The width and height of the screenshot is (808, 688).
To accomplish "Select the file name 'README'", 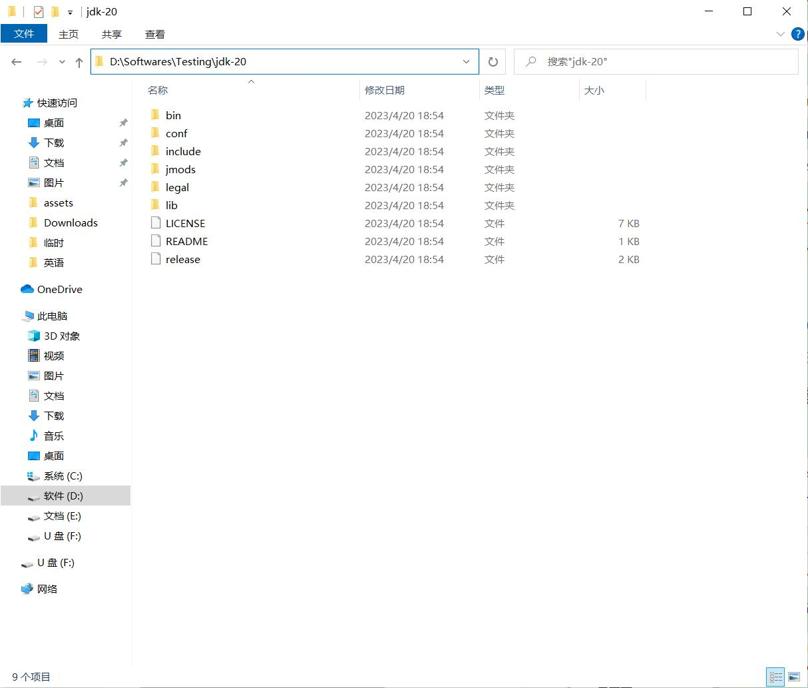I will tap(187, 242).
